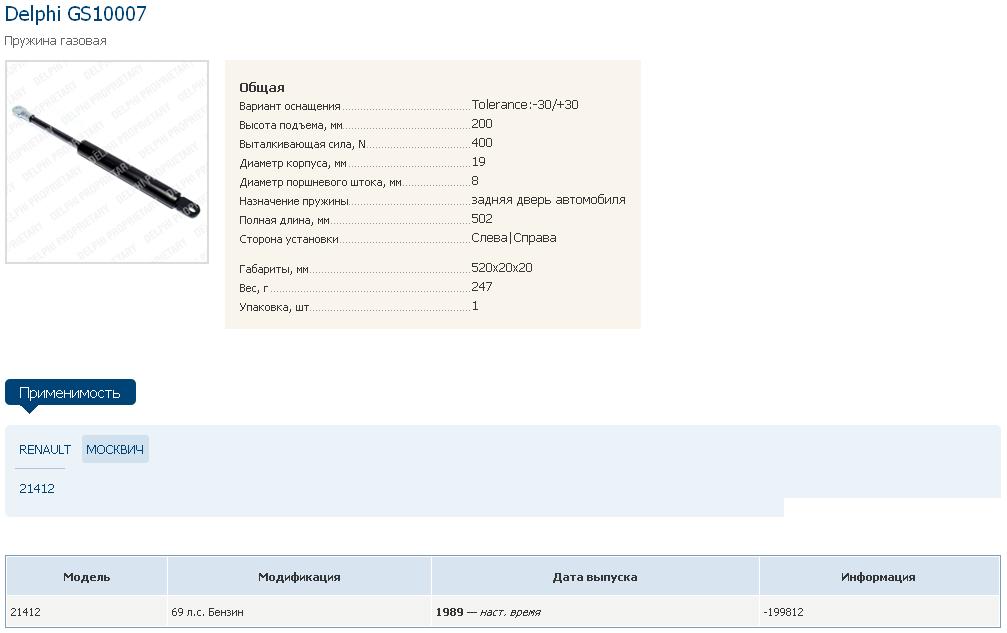
Task: Click the Вес value 247
Action: click(482, 286)
